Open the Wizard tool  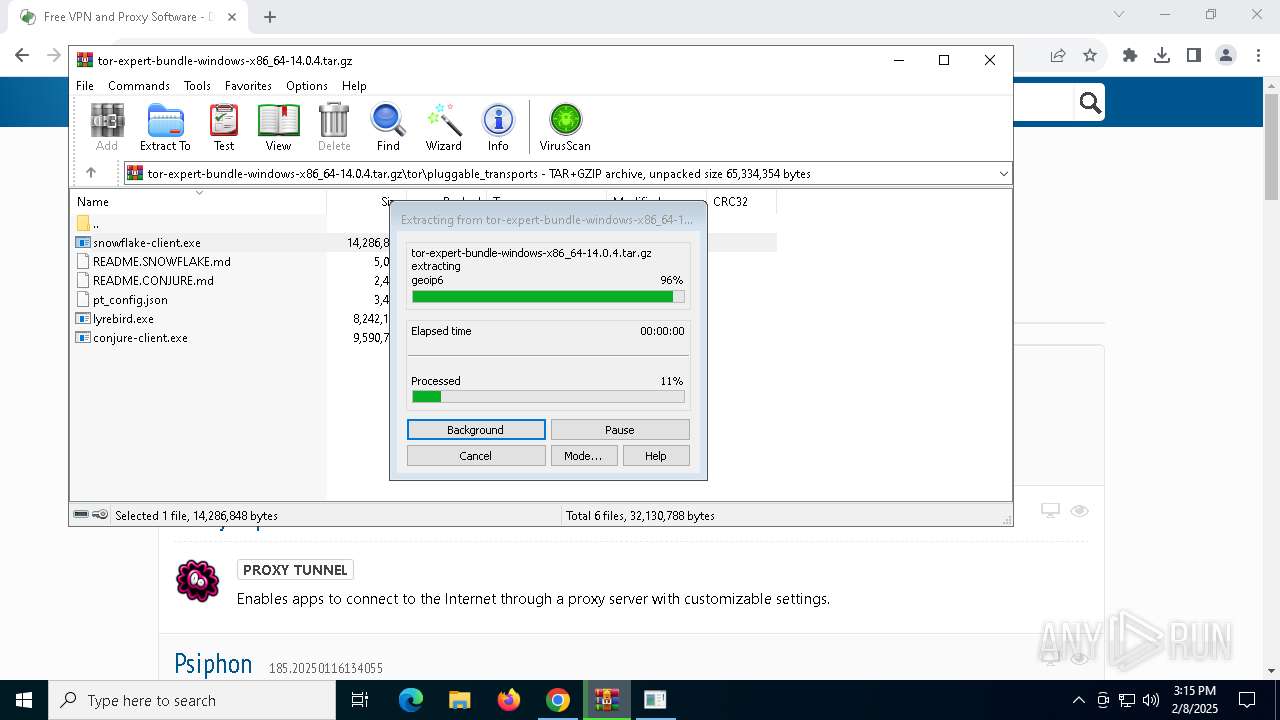[x=443, y=127]
